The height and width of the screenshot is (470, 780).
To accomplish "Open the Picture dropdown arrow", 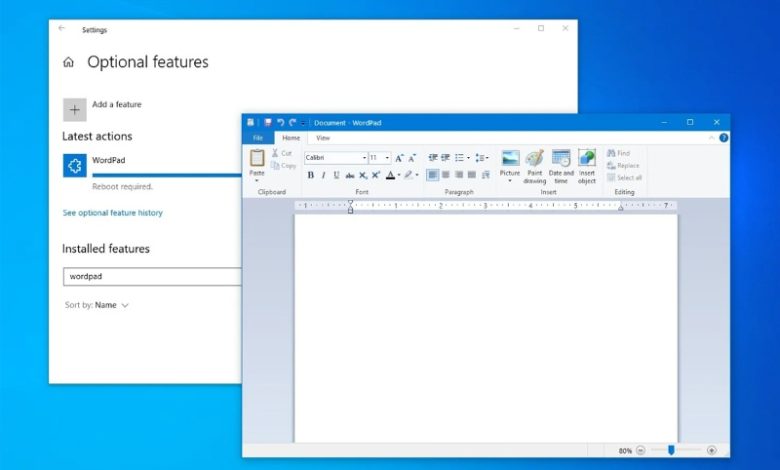I will click(510, 181).
